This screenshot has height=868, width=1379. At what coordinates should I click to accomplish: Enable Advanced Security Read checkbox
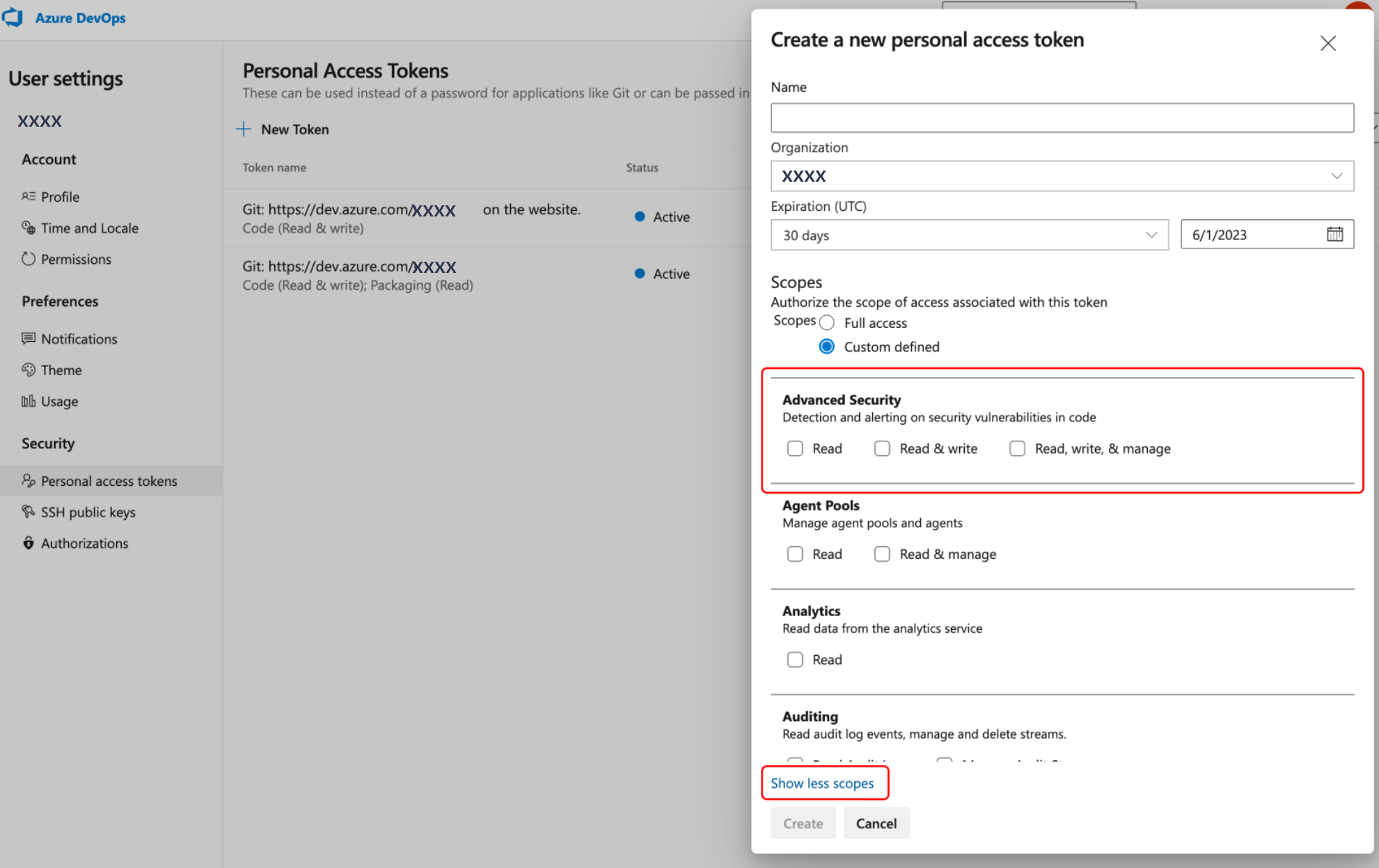coord(795,448)
